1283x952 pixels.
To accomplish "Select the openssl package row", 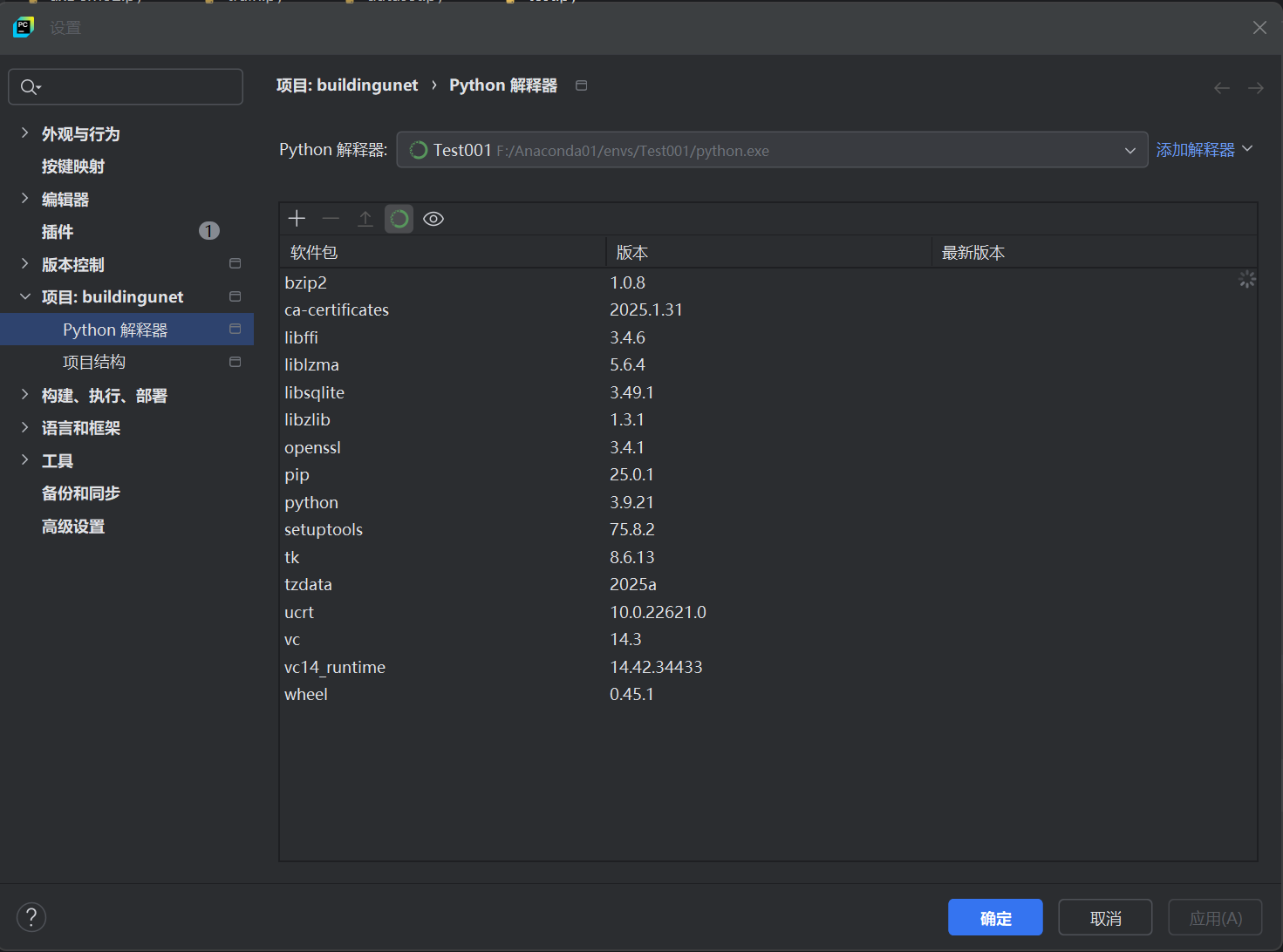I will (x=768, y=447).
